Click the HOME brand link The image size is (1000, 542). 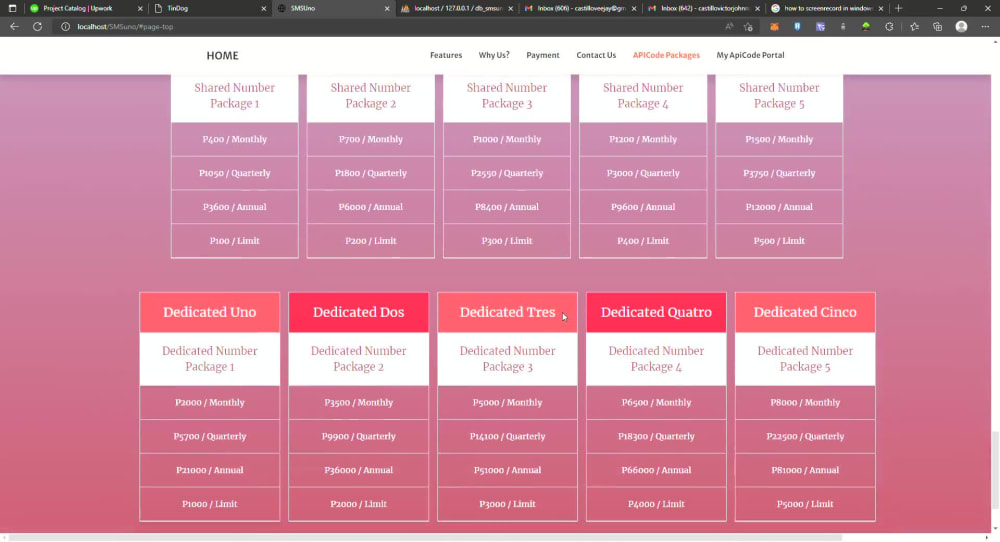coord(223,55)
